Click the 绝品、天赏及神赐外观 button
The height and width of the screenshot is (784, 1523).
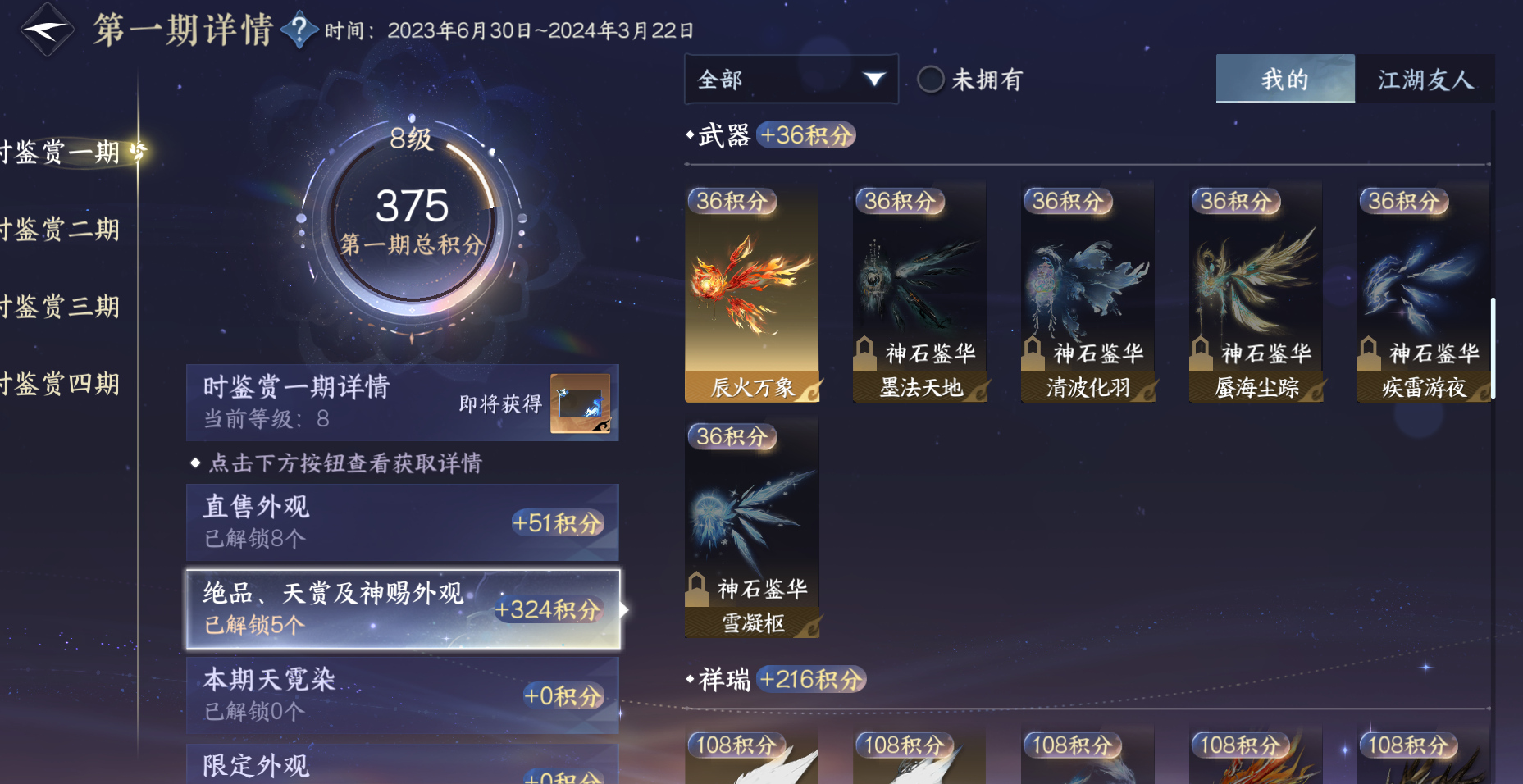[x=403, y=609]
